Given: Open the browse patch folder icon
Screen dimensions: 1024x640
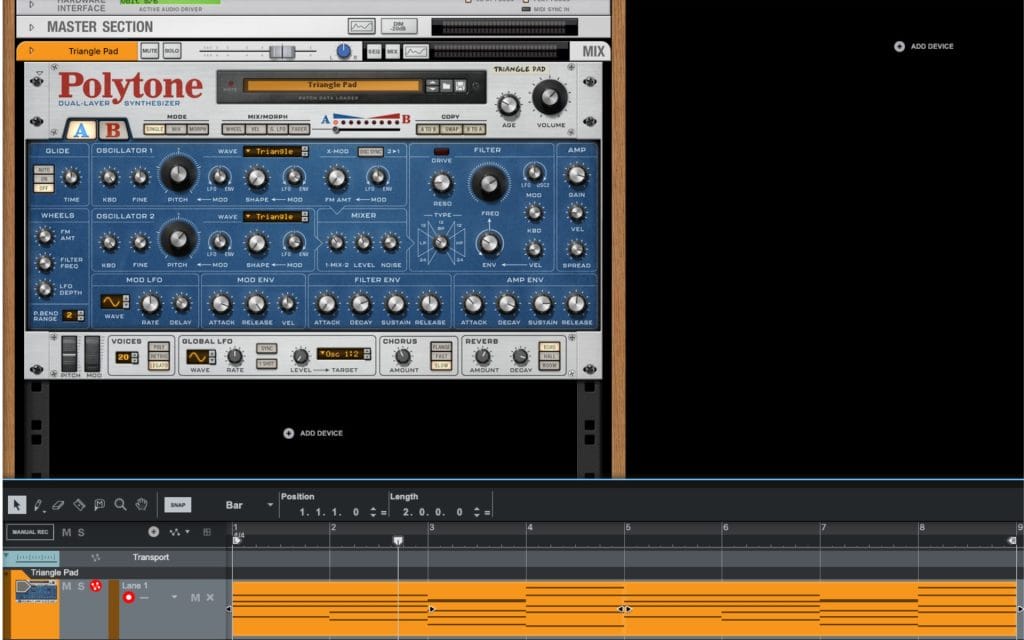Looking at the screenshot, I should click(447, 86).
